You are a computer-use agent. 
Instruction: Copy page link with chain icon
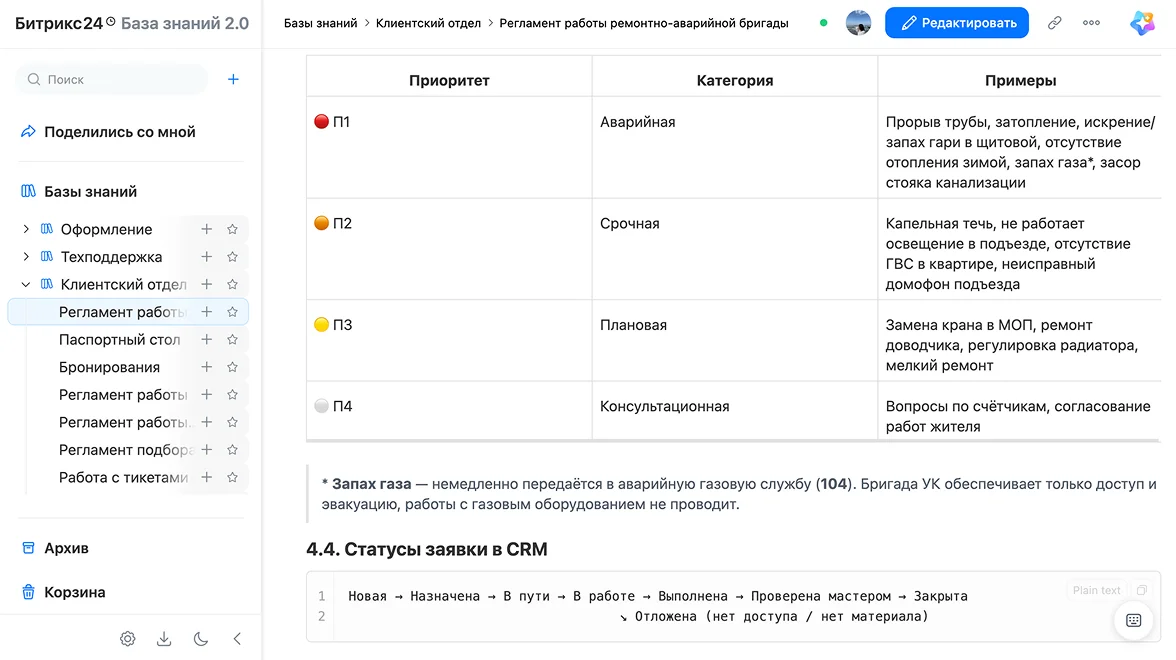1054,22
